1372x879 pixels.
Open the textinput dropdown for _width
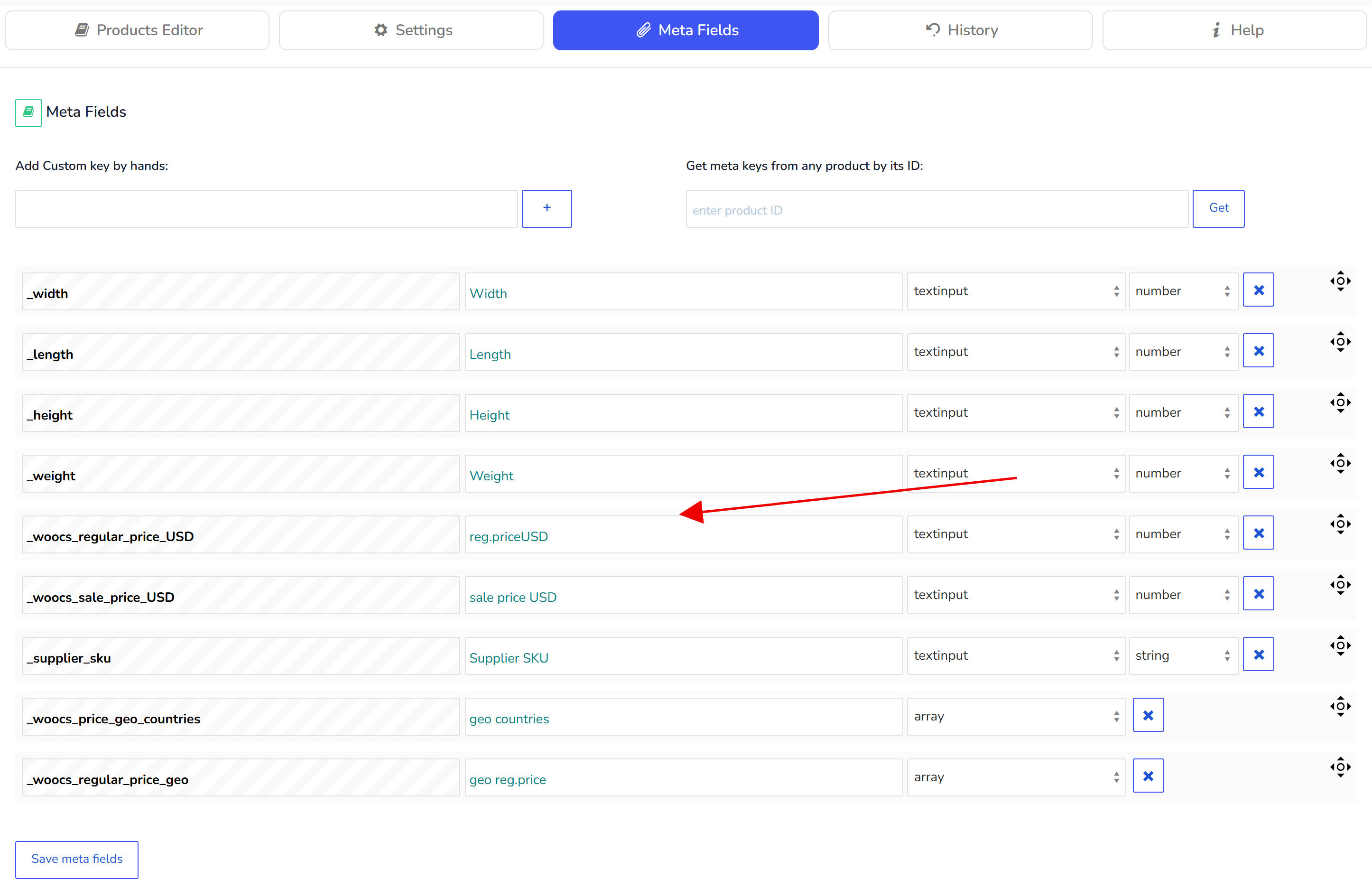click(x=1015, y=291)
